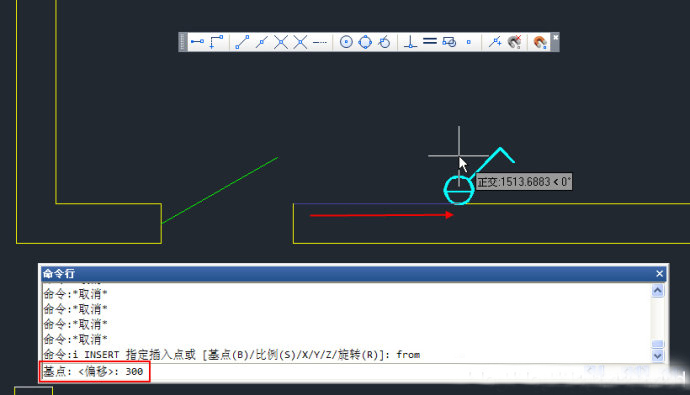The height and width of the screenshot is (395, 690).
Task: Choose the Apparent Intersection snap
Action: [300, 42]
